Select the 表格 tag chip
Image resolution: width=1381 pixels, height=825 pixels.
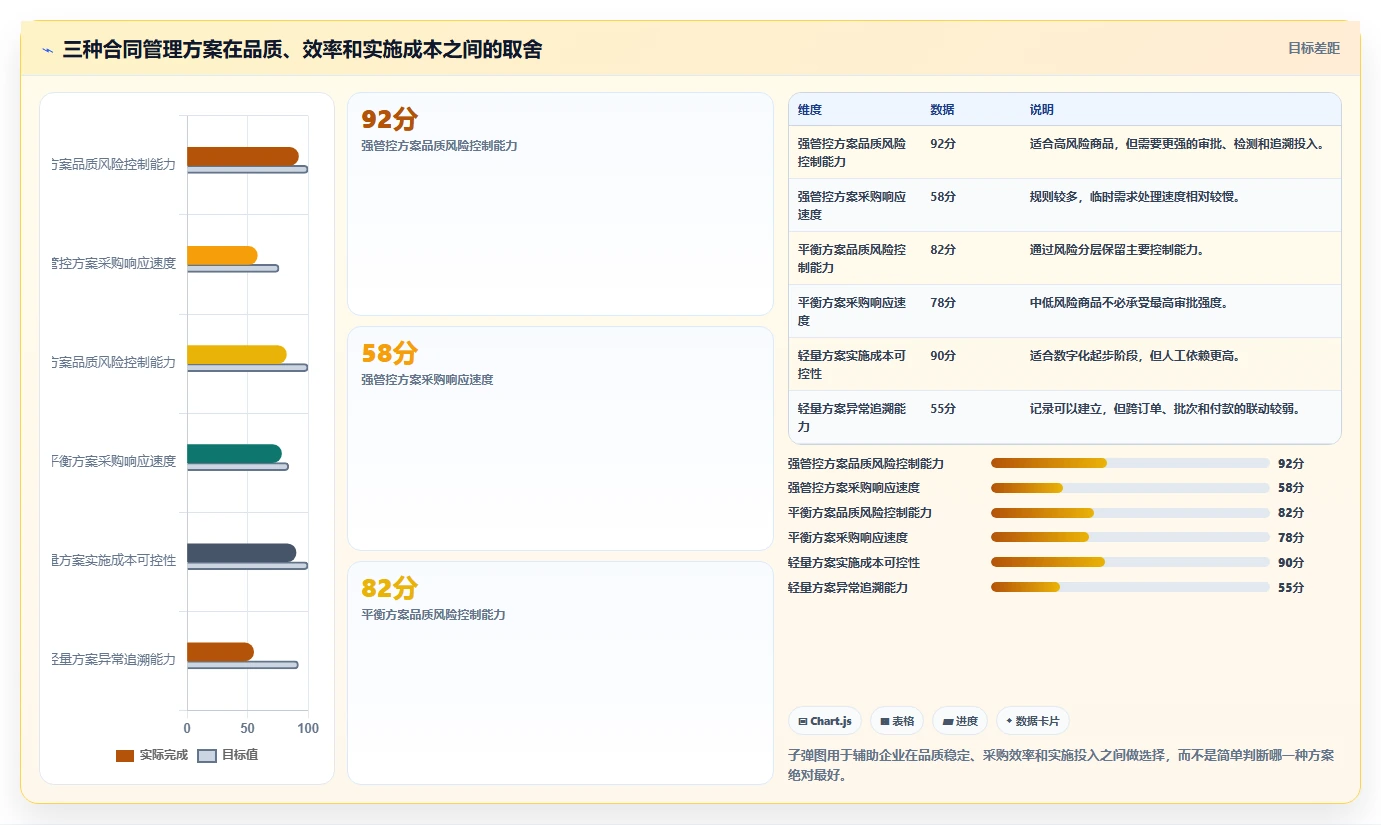coord(897,721)
